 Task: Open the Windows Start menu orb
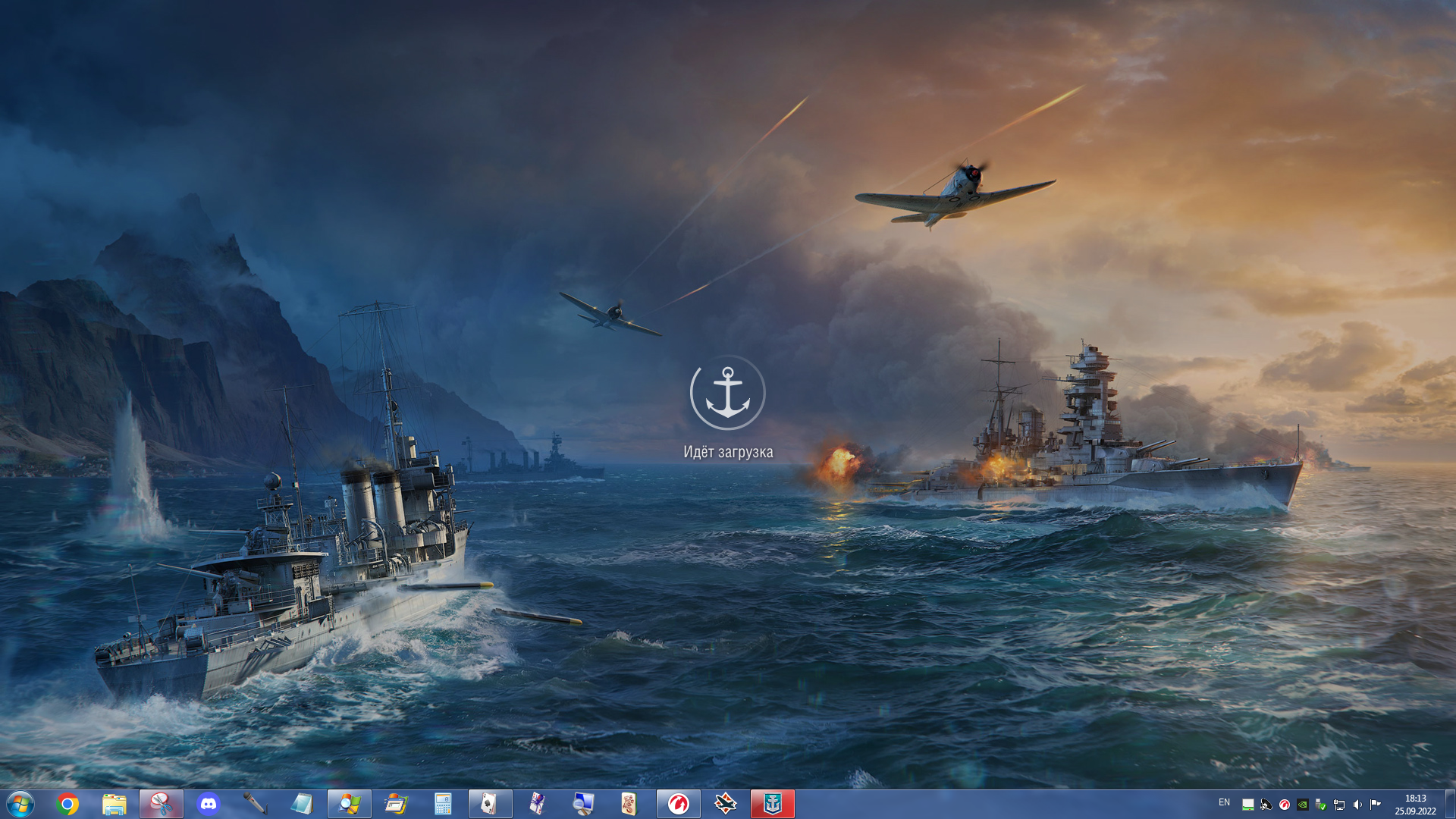(x=20, y=804)
